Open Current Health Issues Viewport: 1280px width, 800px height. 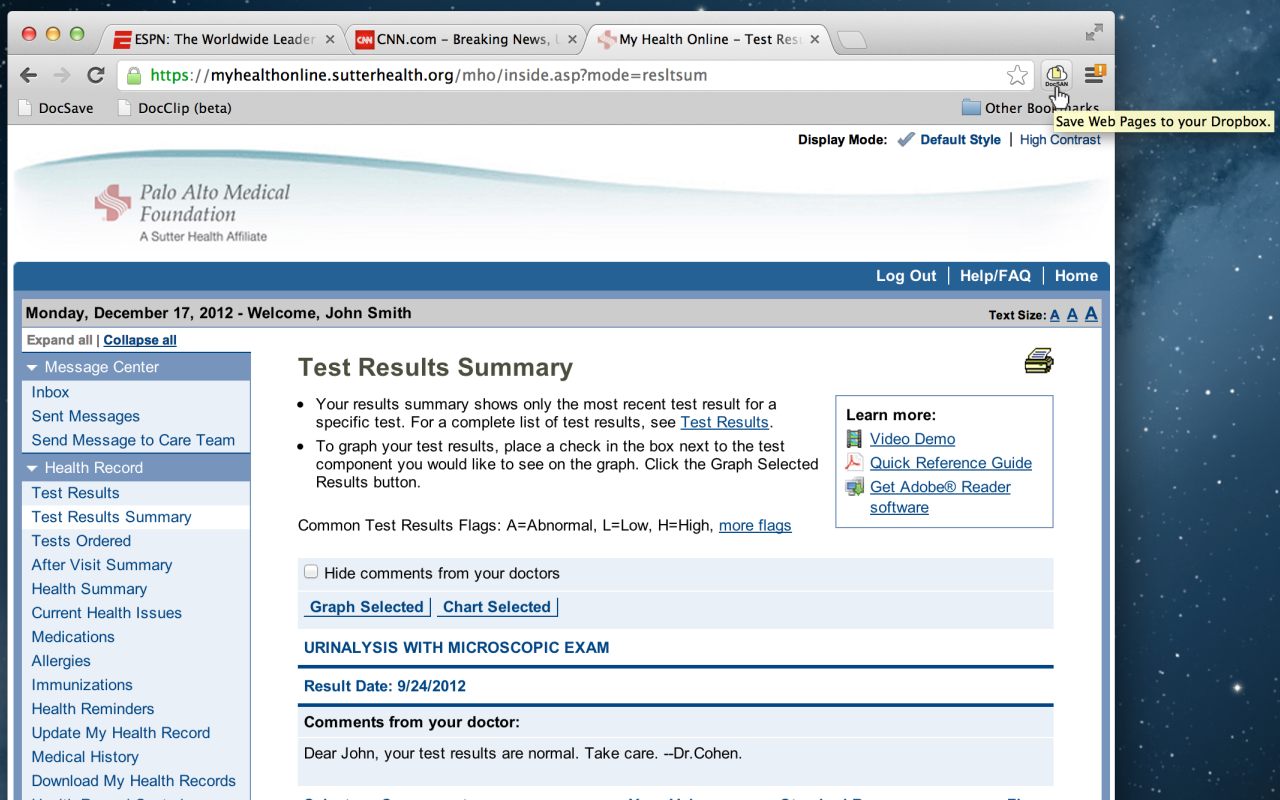tap(106, 613)
